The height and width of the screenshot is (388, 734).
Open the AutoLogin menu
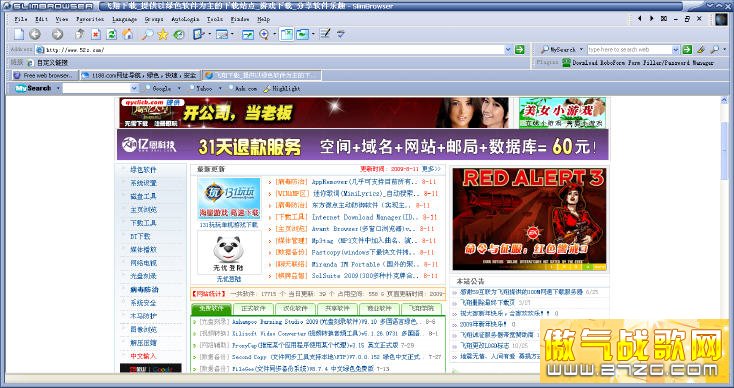[185, 19]
